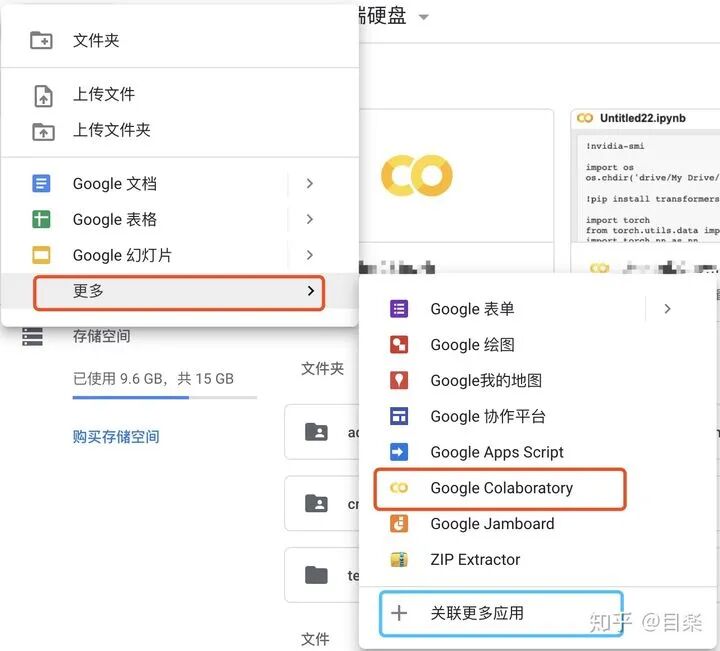Click the Google Drawings icon

[x=399, y=345]
